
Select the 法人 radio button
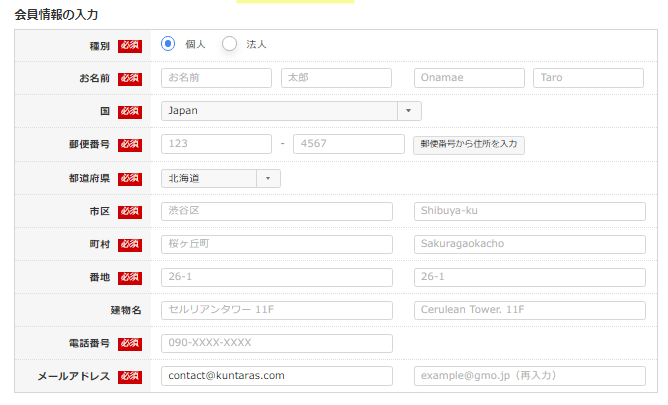(x=230, y=44)
